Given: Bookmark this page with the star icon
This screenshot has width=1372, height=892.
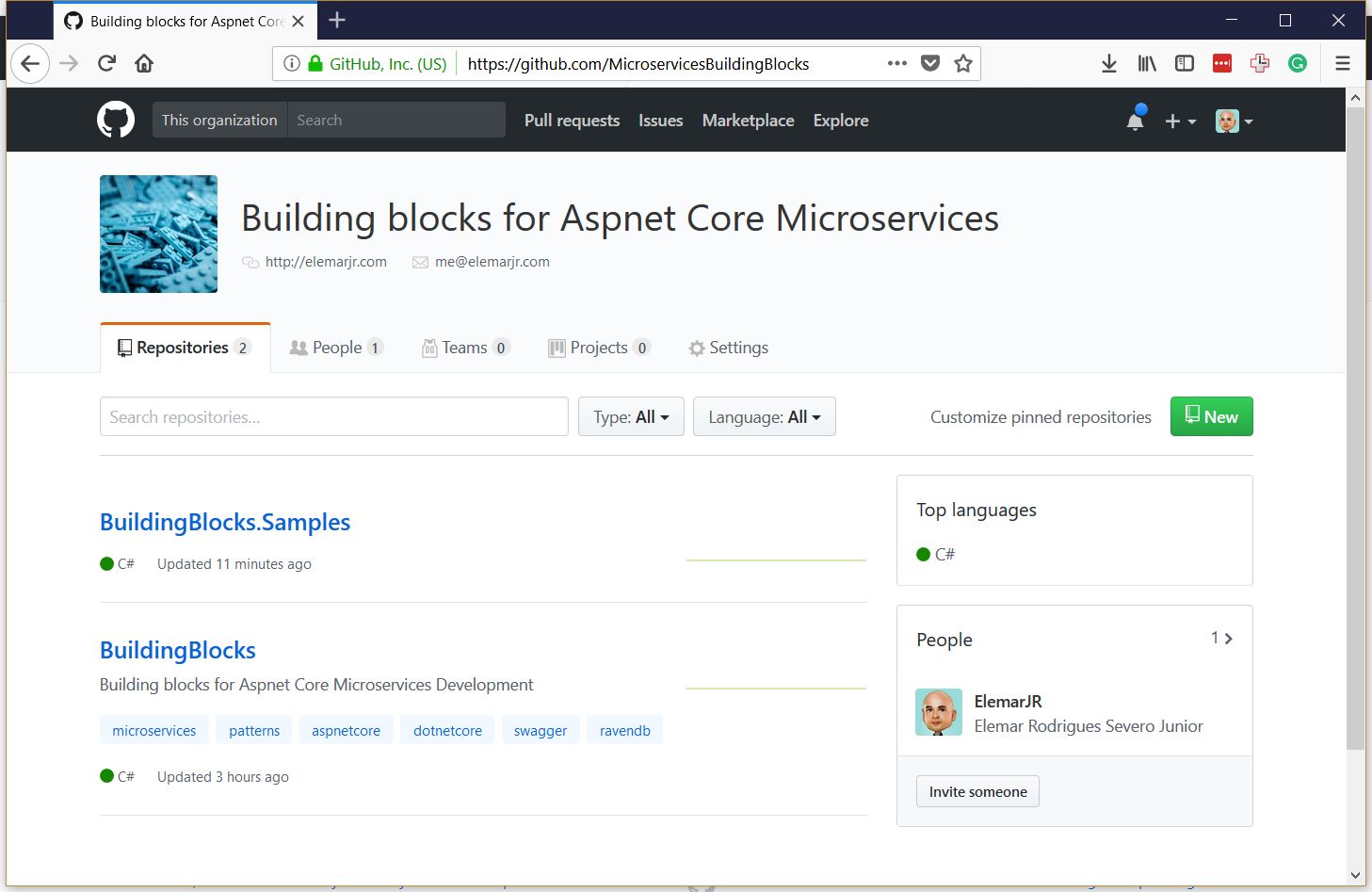Looking at the screenshot, I should [962, 63].
